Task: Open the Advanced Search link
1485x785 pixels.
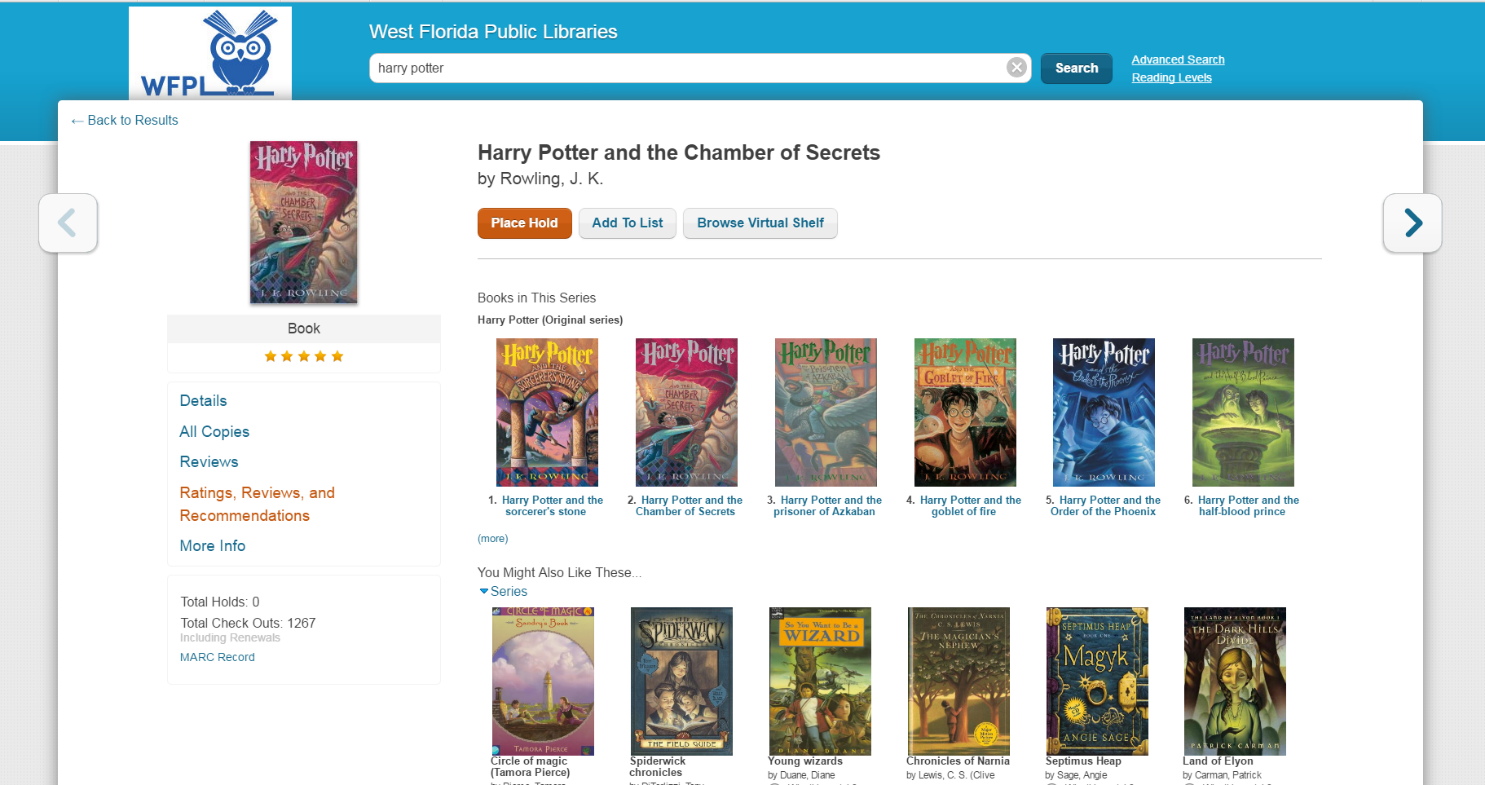Action: click(x=1178, y=60)
